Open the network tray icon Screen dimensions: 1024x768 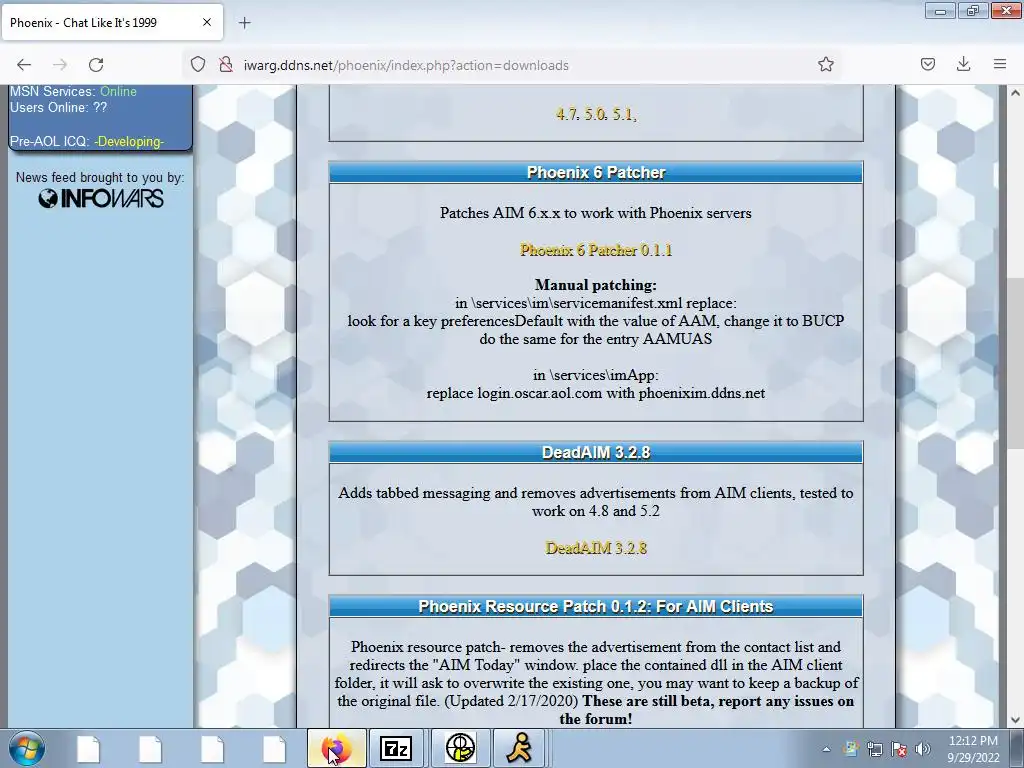[874, 749]
